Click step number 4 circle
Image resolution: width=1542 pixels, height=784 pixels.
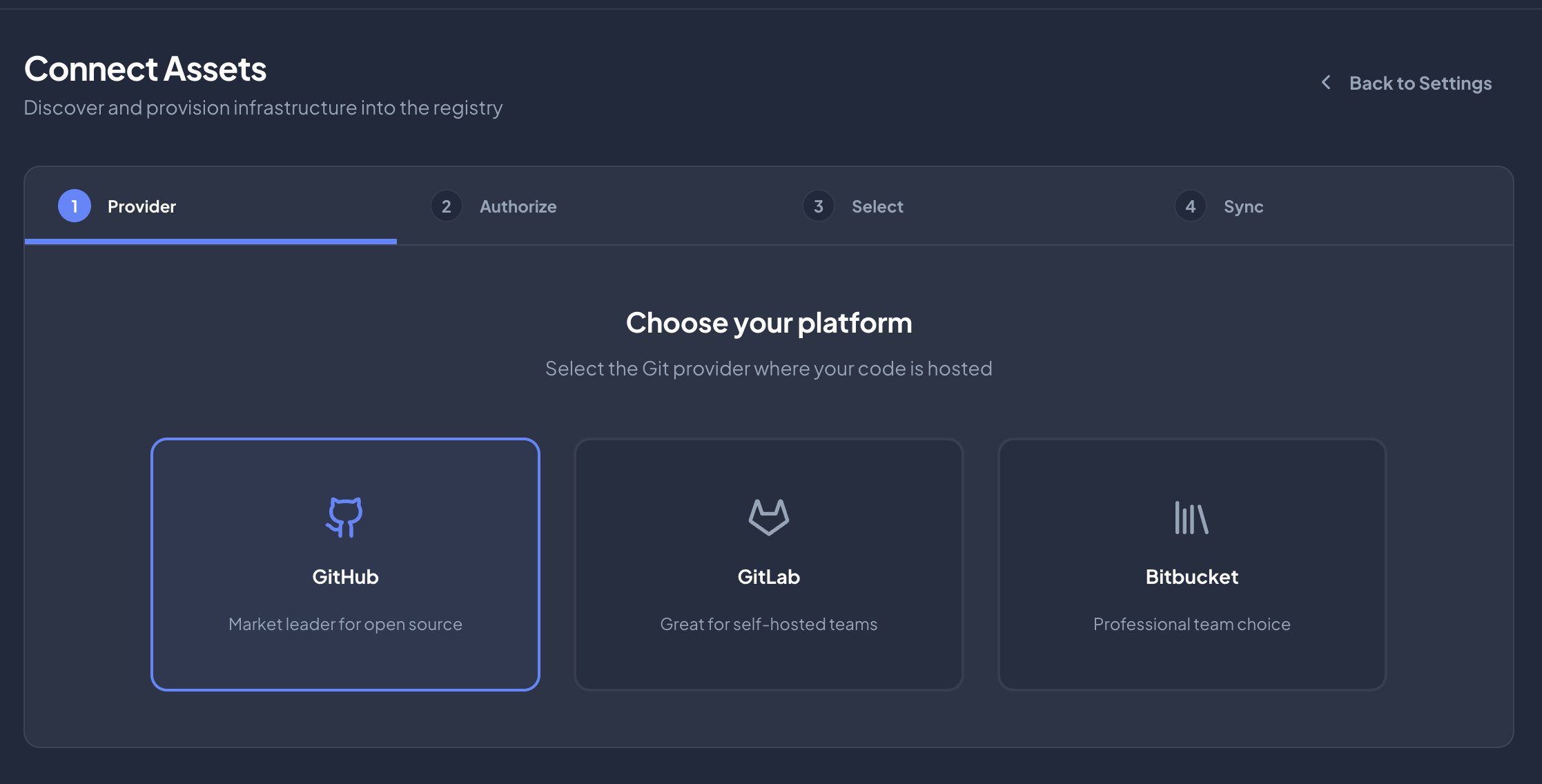(x=1191, y=206)
